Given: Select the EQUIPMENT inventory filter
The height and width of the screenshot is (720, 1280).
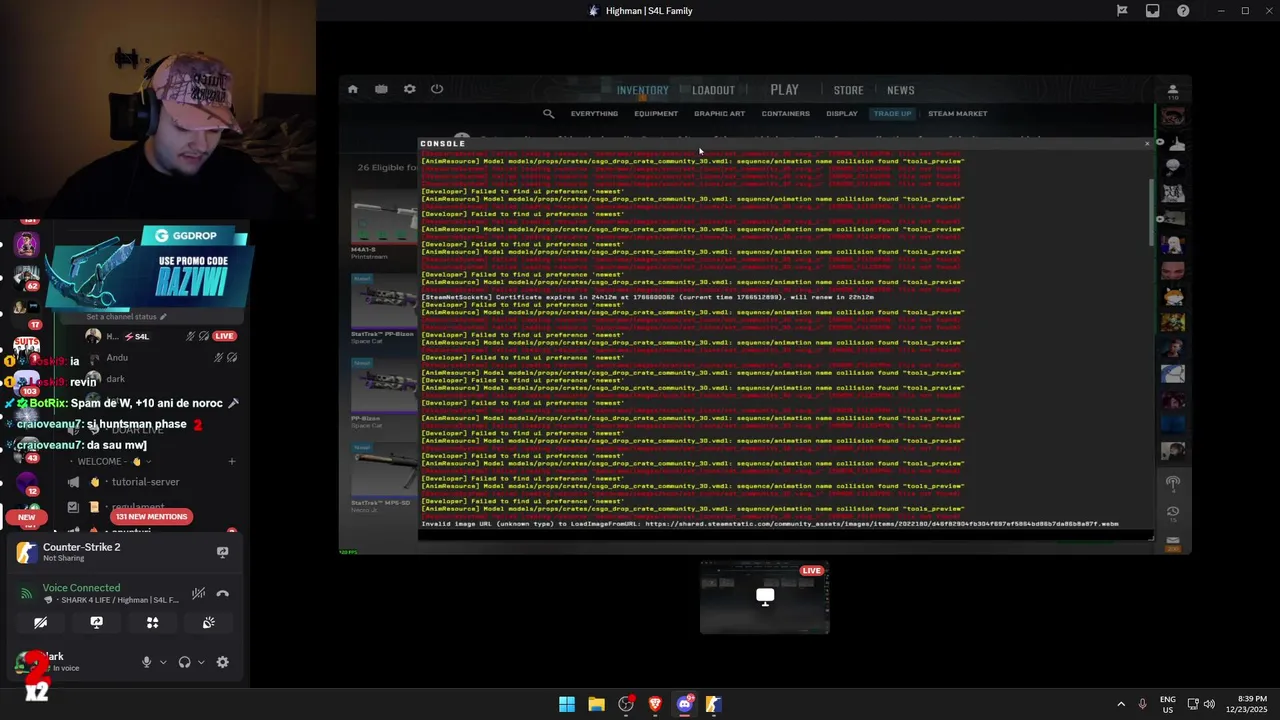Looking at the screenshot, I should tap(656, 114).
